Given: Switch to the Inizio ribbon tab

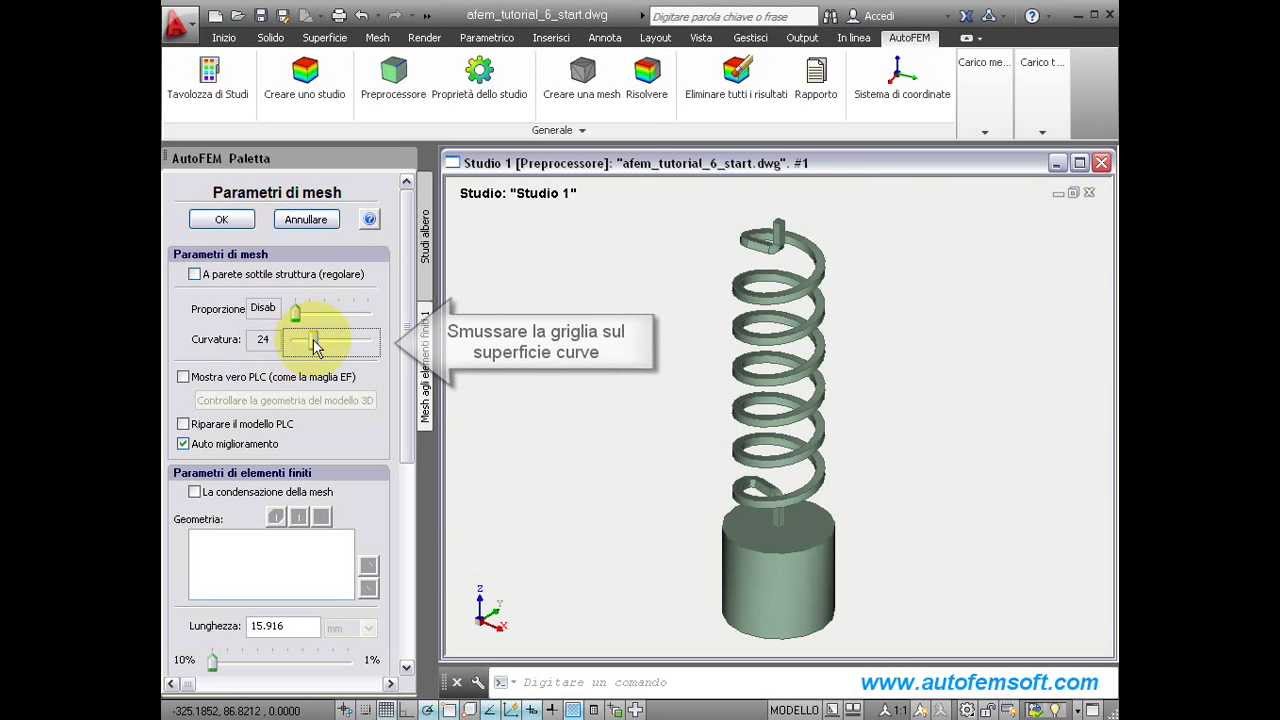Looking at the screenshot, I should point(224,38).
